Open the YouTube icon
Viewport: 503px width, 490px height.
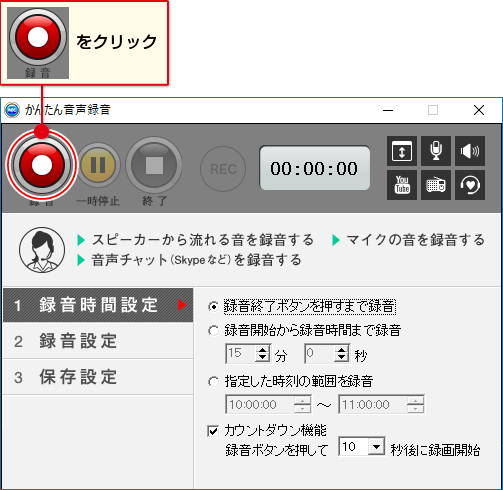pyautogui.click(x=402, y=185)
